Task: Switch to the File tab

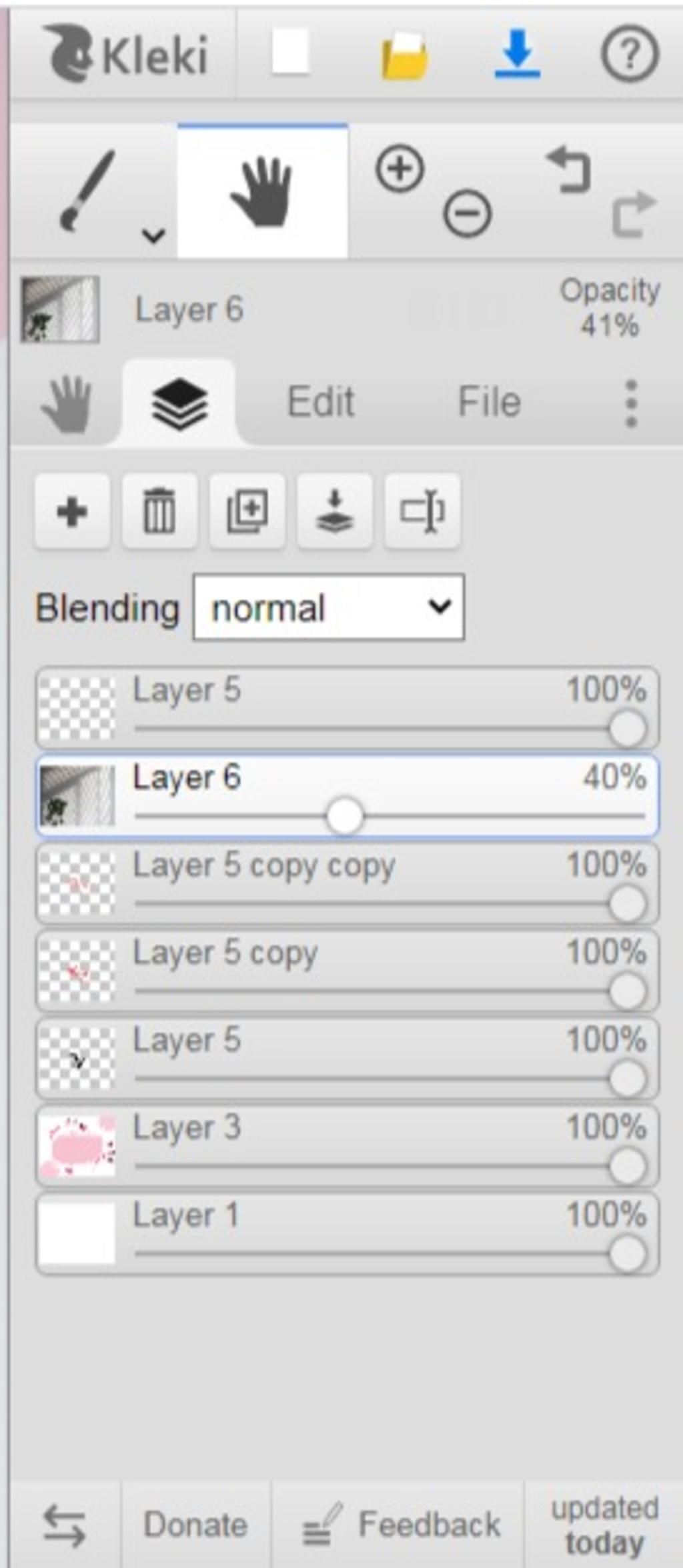Action: (489, 402)
